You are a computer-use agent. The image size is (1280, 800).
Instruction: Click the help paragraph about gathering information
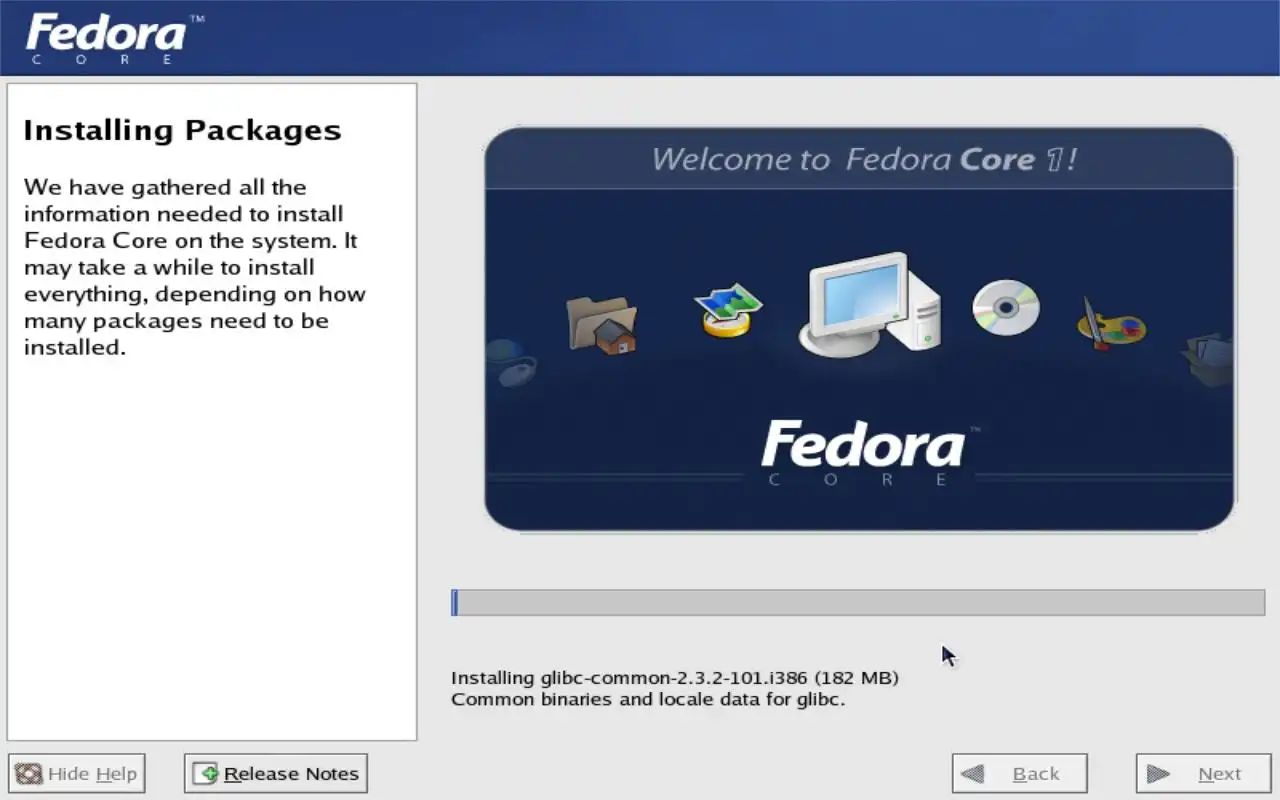[195, 267]
